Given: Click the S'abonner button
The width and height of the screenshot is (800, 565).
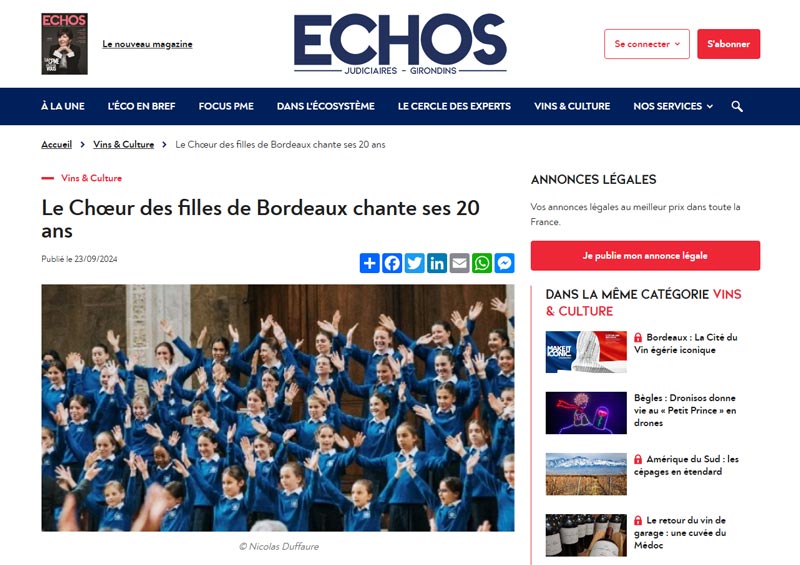Looking at the screenshot, I should tap(729, 44).
